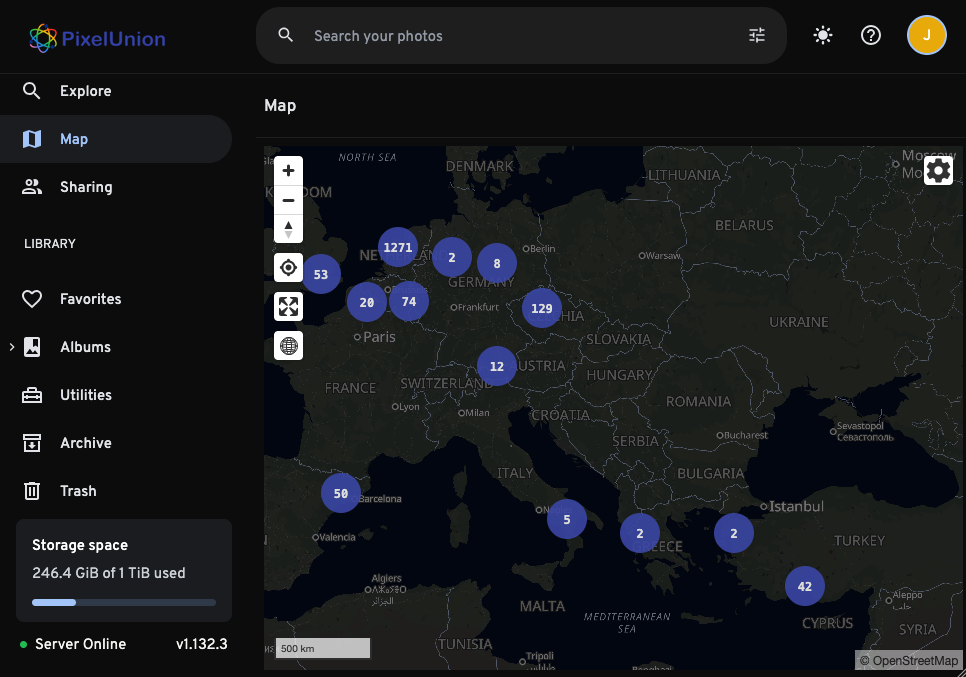Open the OpenStreetMap attribution link
The width and height of the screenshot is (966, 677).
(x=909, y=660)
